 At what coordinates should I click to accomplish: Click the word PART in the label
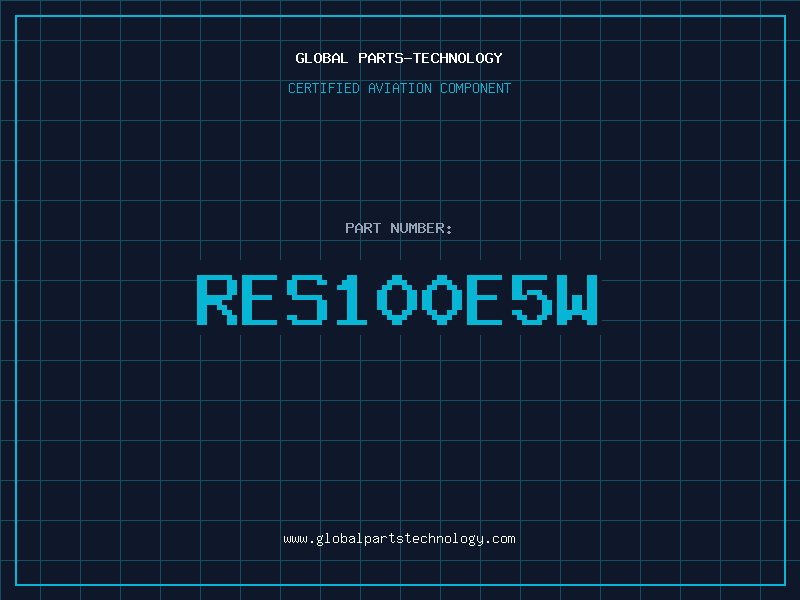click(x=363, y=228)
